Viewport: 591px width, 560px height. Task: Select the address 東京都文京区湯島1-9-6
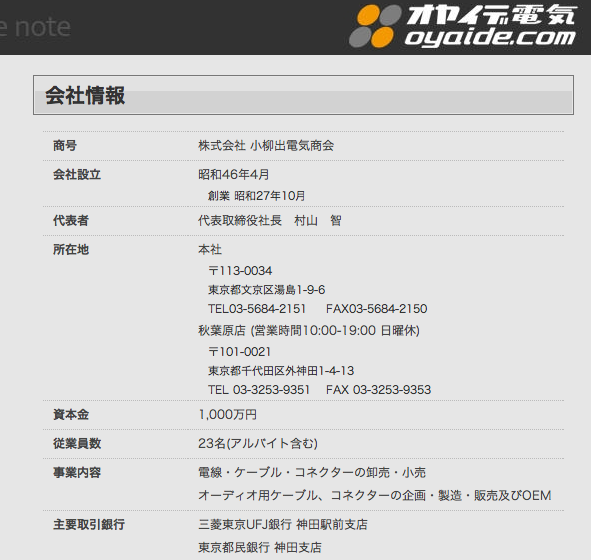point(266,289)
